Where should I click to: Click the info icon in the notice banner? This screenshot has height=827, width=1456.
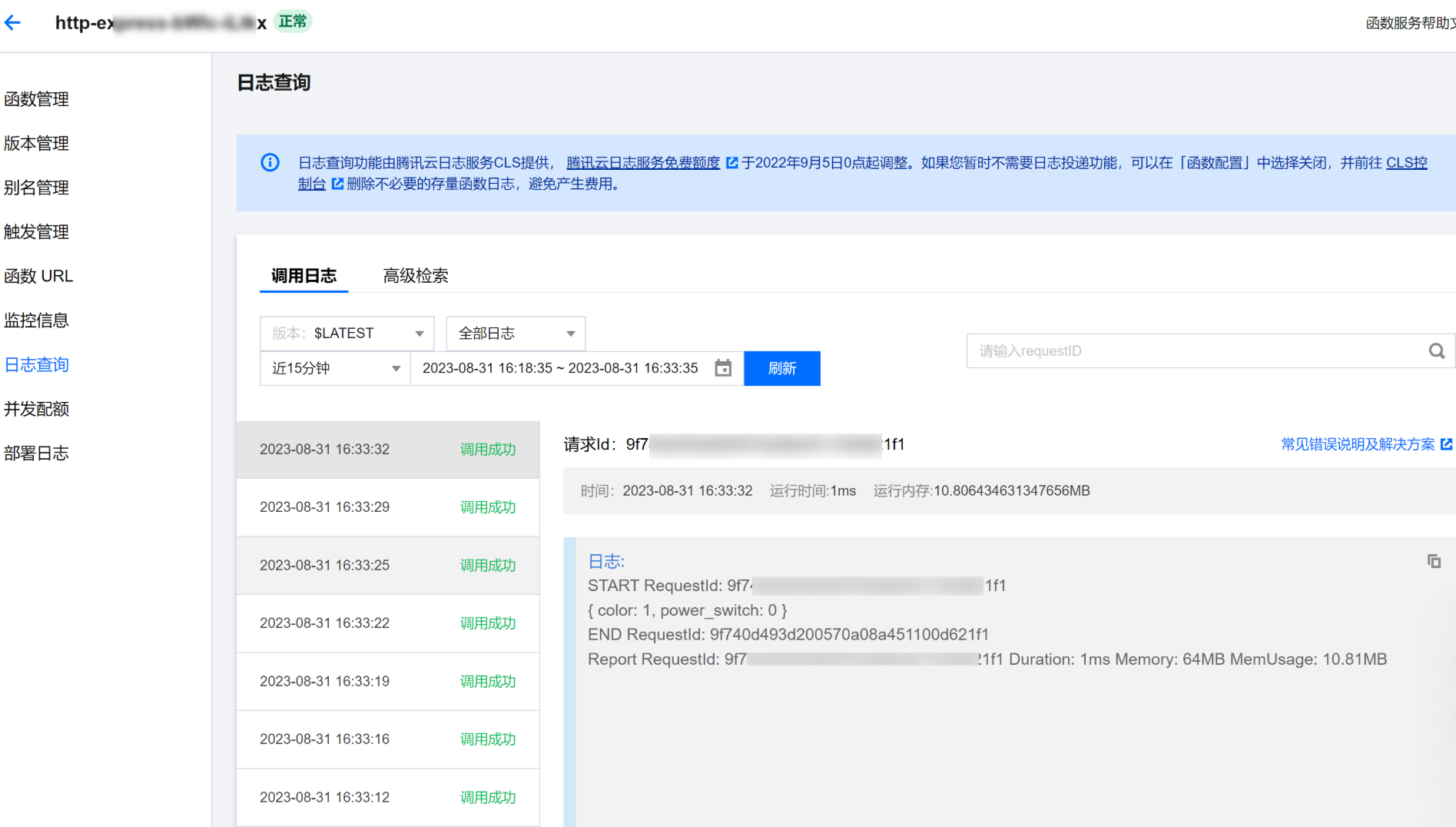270,162
